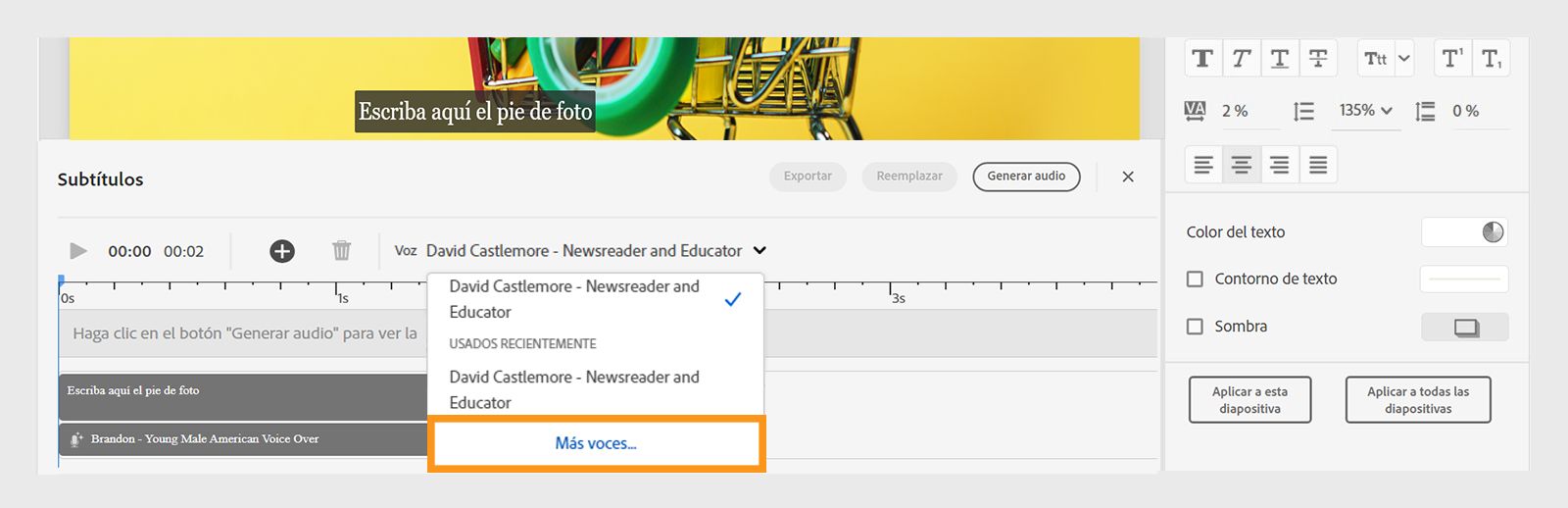
Task: Open the 135% line spacing dropdown
Action: pyautogui.click(x=1366, y=111)
